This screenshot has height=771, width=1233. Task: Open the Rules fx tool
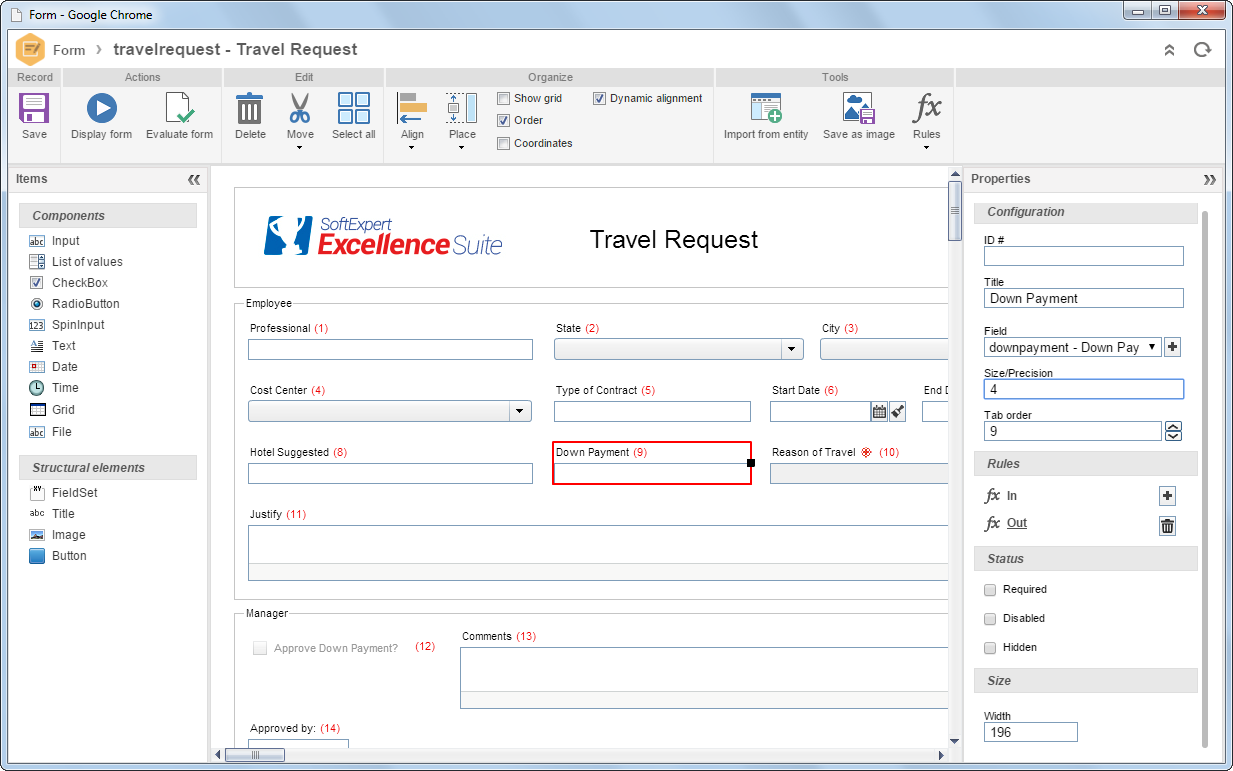tap(927, 108)
